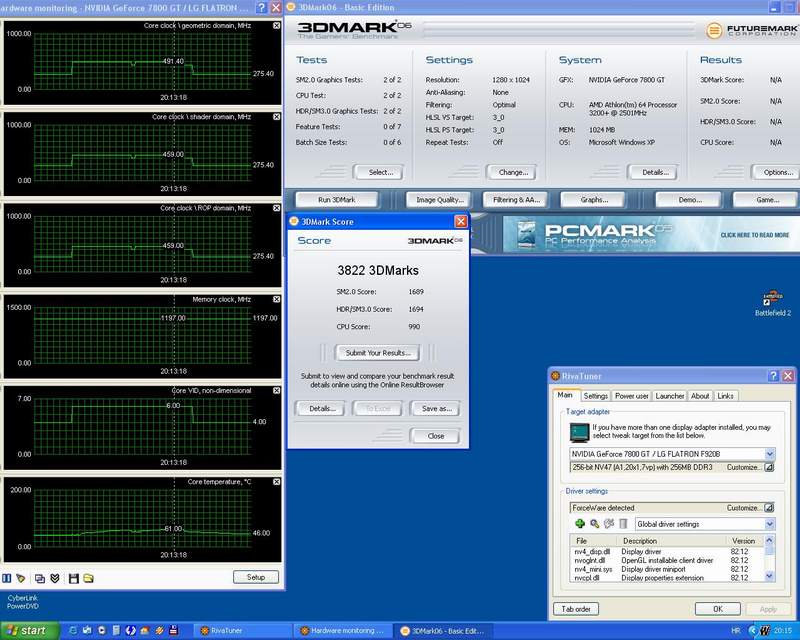Click the trash can icon in Driver settings
Screen dimensions: 800x640
(x=623, y=524)
